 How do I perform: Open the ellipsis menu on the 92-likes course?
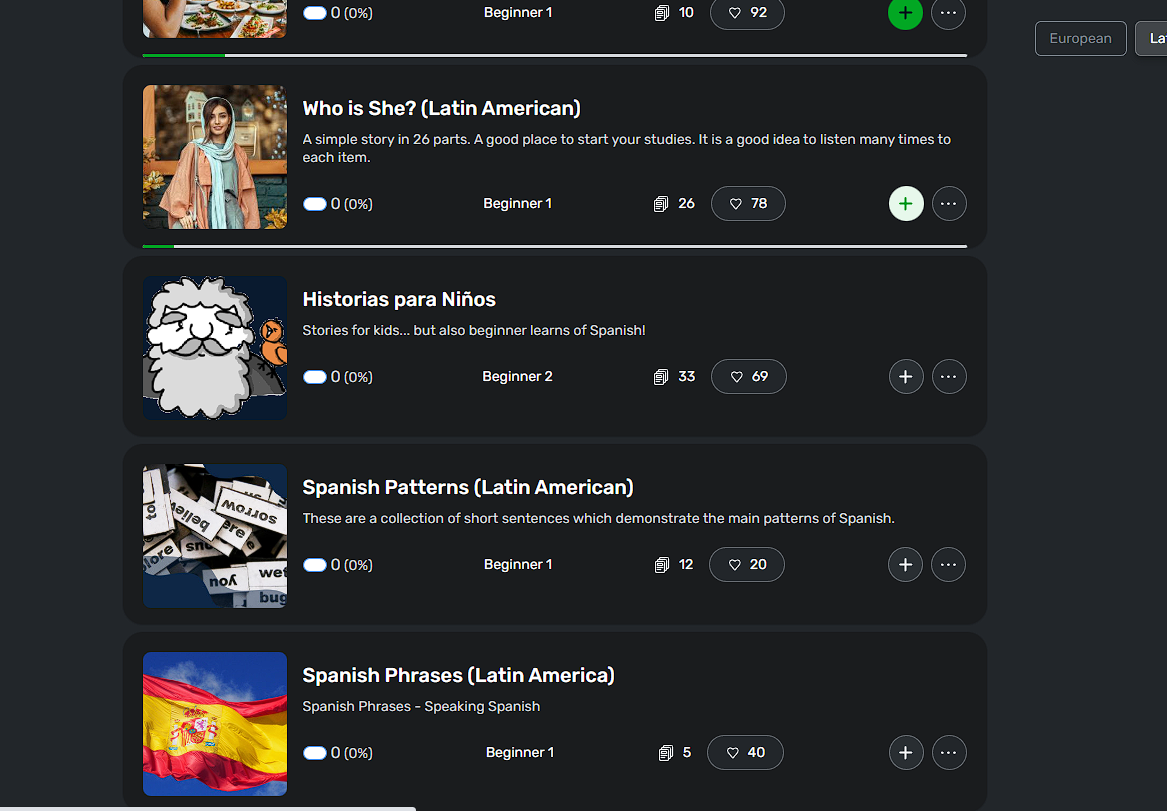pos(948,13)
